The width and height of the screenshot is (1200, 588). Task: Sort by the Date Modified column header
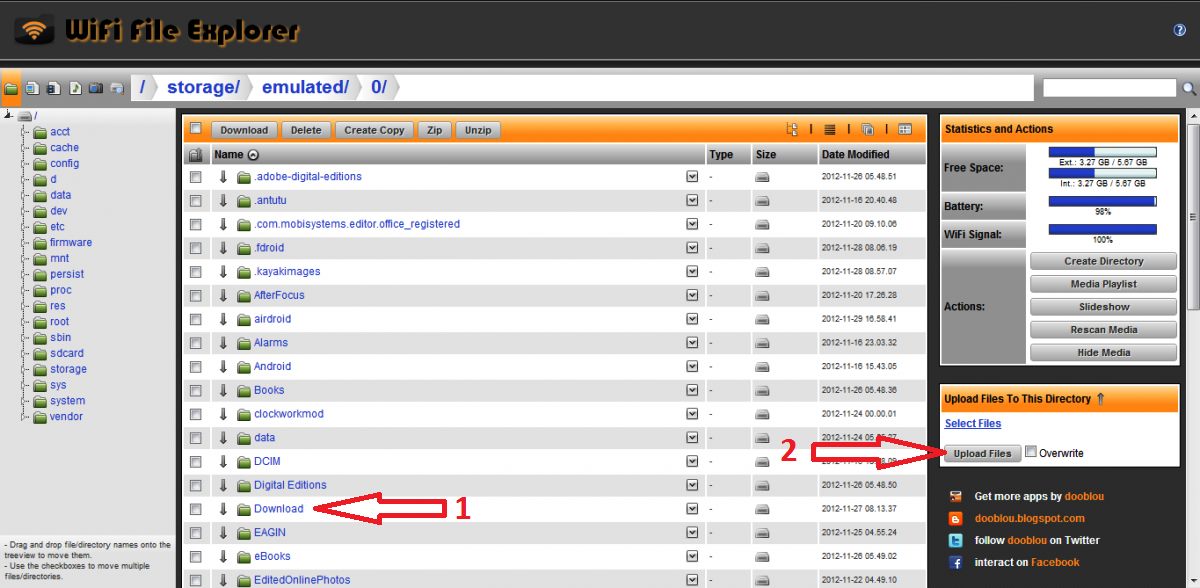pyautogui.click(x=855, y=155)
